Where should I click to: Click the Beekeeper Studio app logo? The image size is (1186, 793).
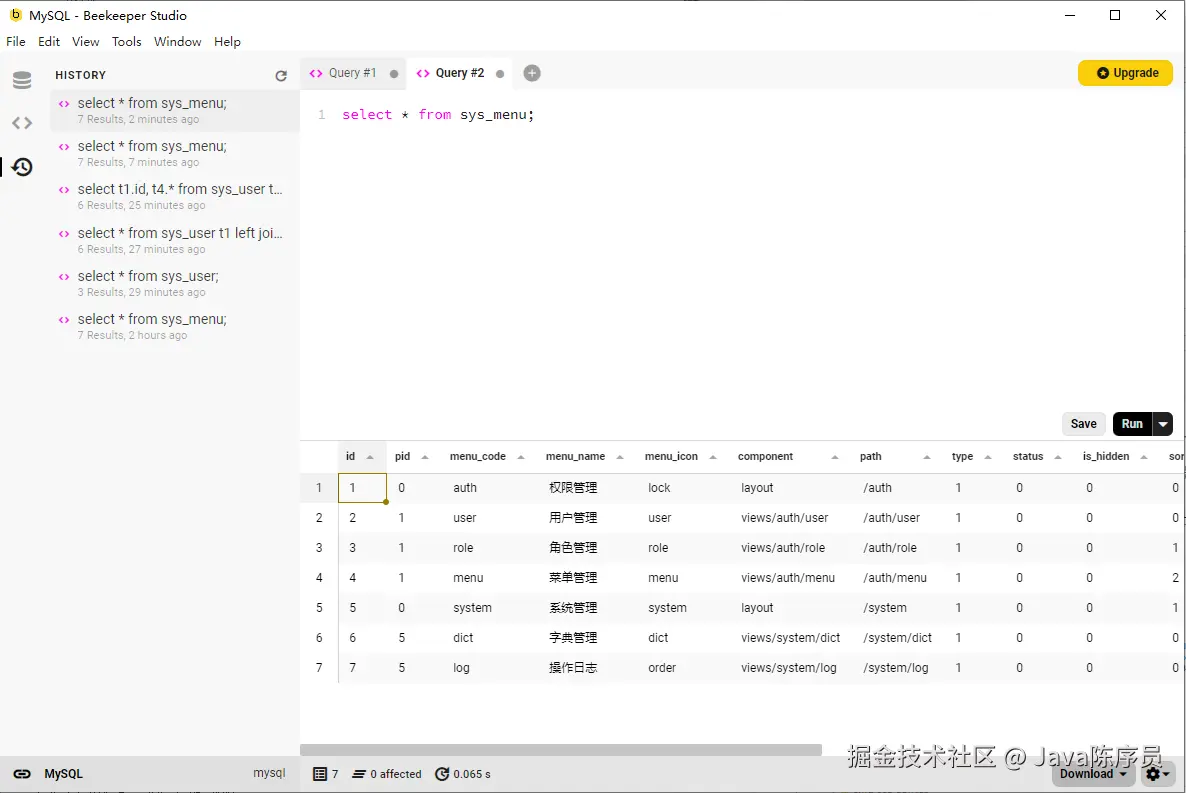15,15
